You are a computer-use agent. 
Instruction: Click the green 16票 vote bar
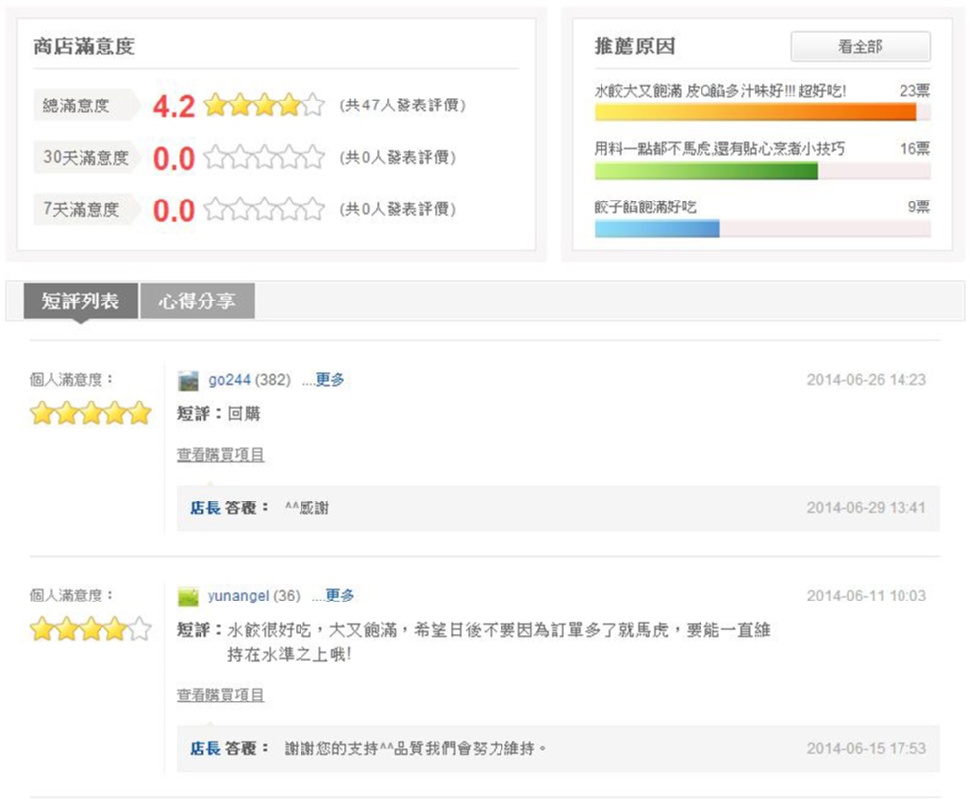706,171
